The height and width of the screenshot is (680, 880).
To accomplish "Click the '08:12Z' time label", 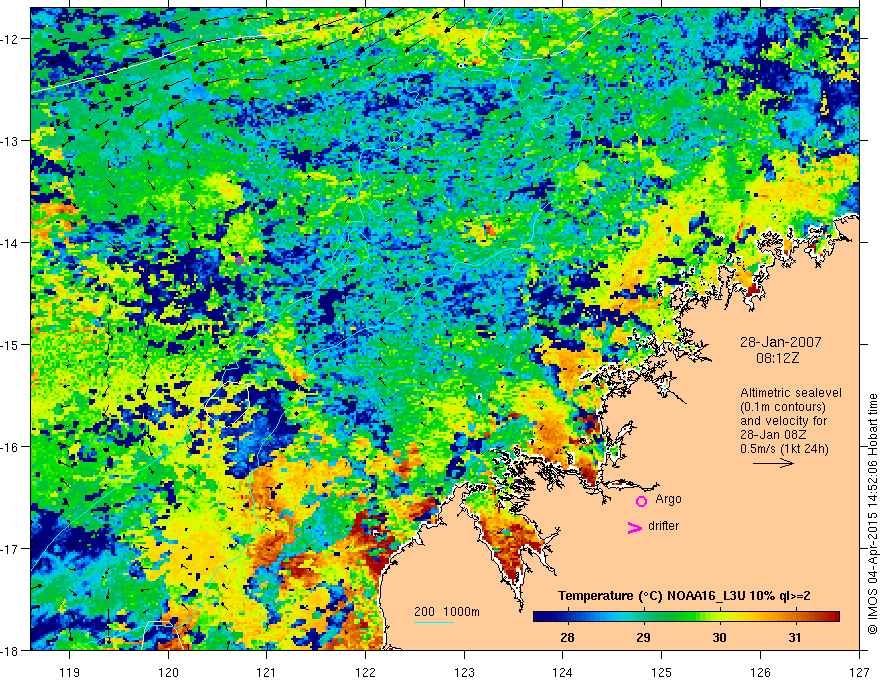I will pos(777,358).
